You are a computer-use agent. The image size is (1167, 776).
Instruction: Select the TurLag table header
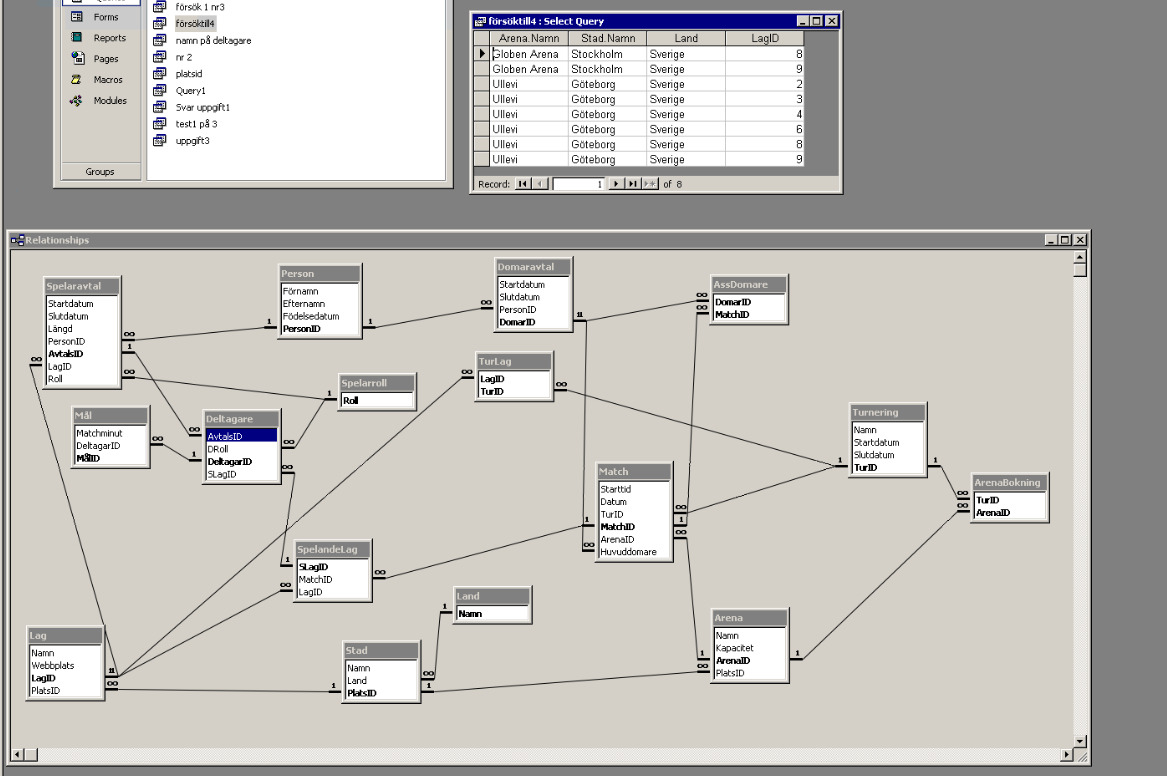514,361
